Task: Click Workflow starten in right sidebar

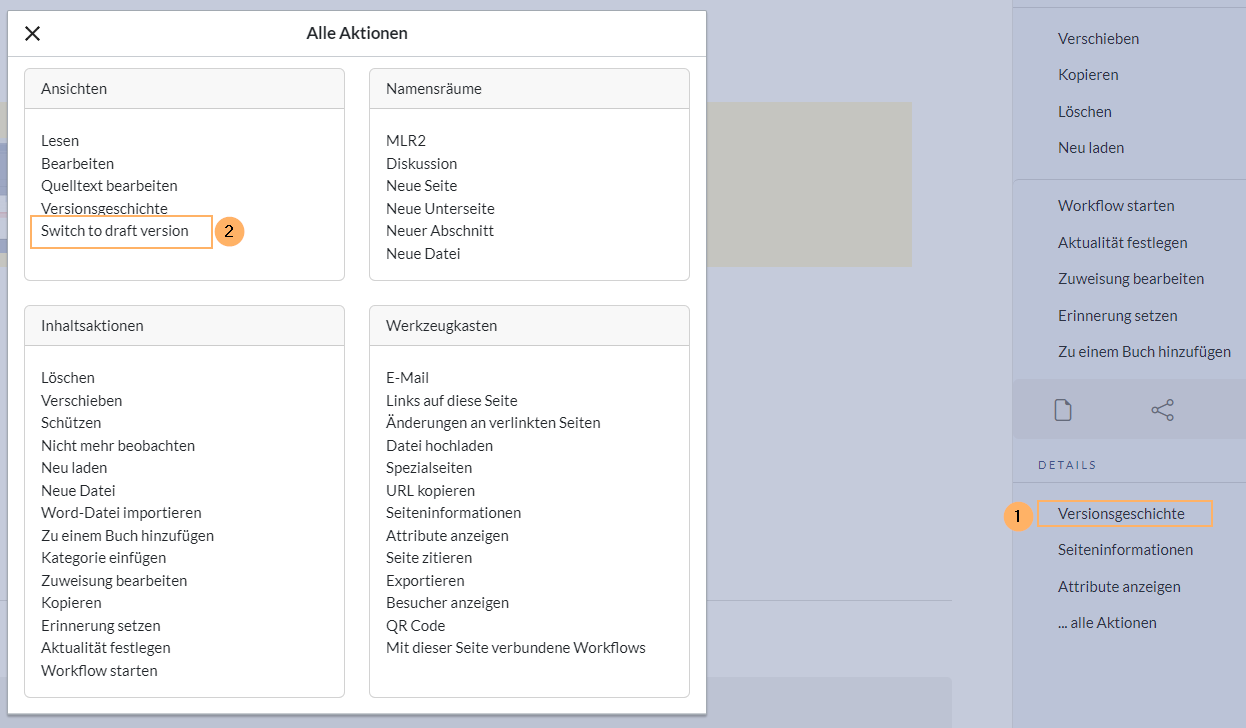Action: pyautogui.click(x=1116, y=206)
